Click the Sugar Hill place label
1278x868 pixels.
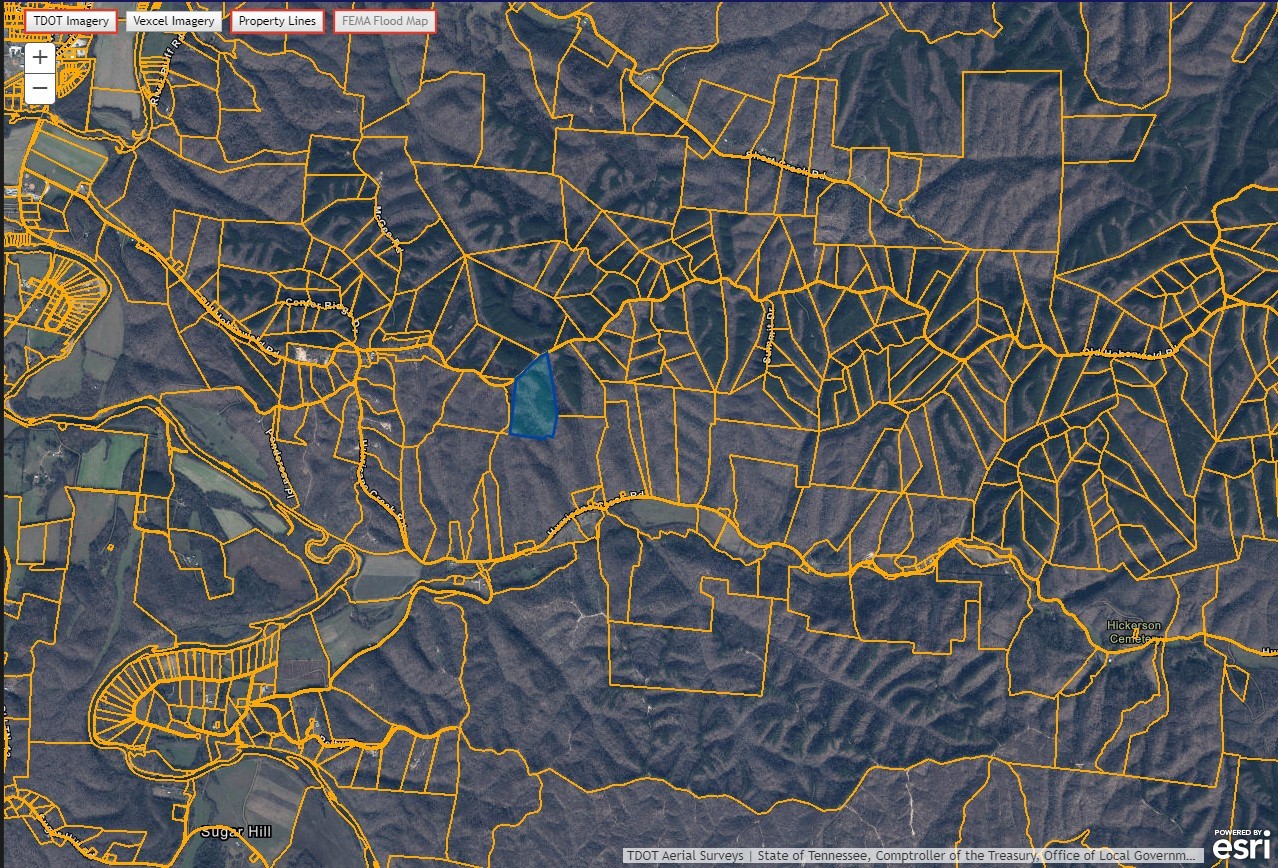(236, 832)
